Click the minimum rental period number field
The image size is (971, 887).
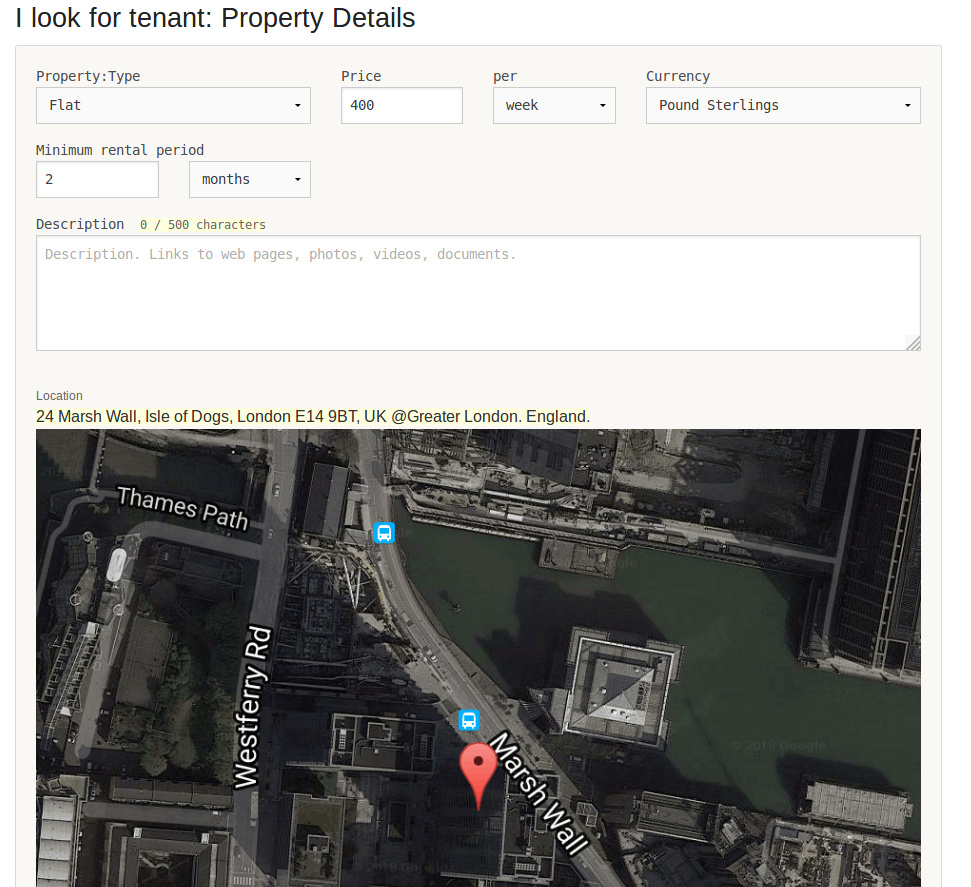(97, 180)
